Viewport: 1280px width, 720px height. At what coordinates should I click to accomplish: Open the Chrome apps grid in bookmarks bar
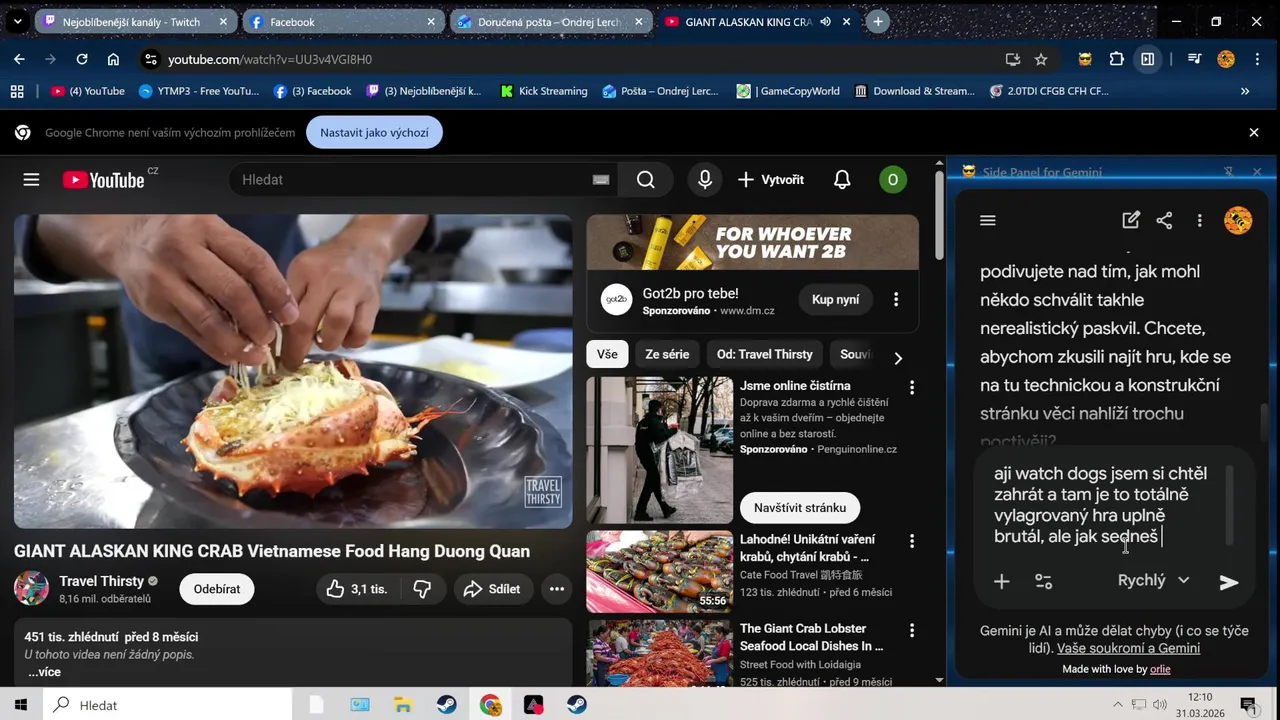coord(17,91)
